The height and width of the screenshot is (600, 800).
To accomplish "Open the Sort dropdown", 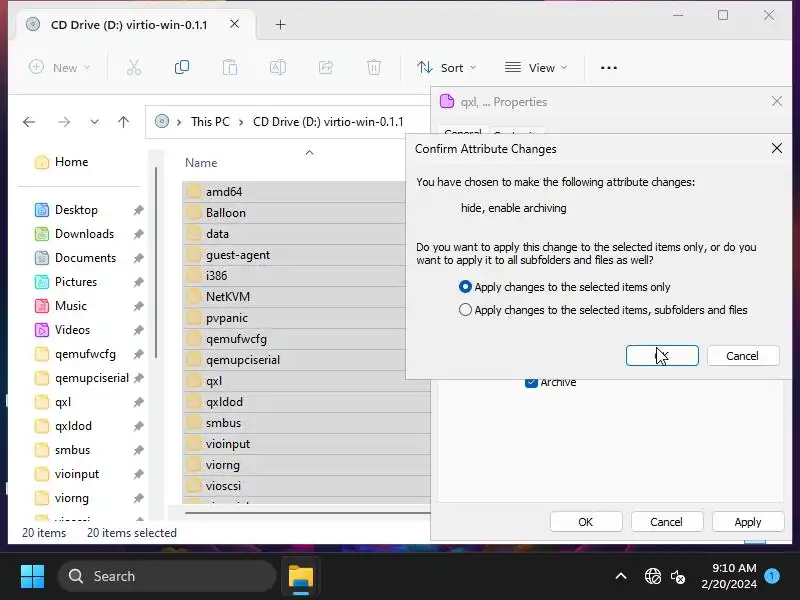I will point(446,67).
